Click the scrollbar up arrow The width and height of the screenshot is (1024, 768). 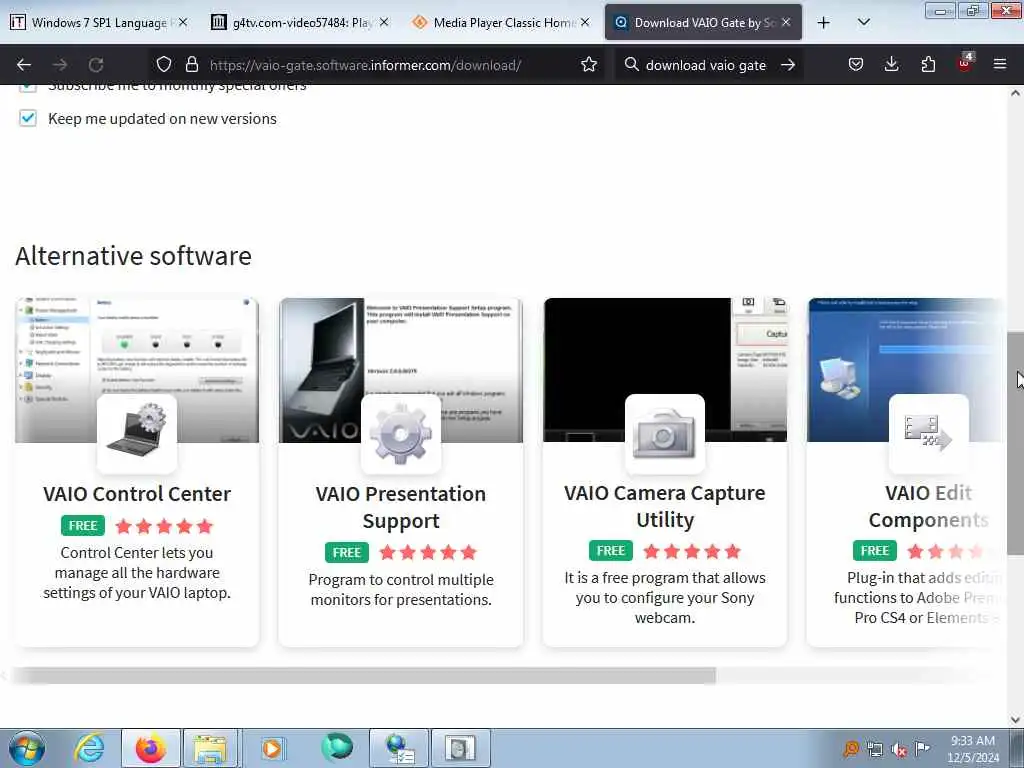click(1016, 93)
